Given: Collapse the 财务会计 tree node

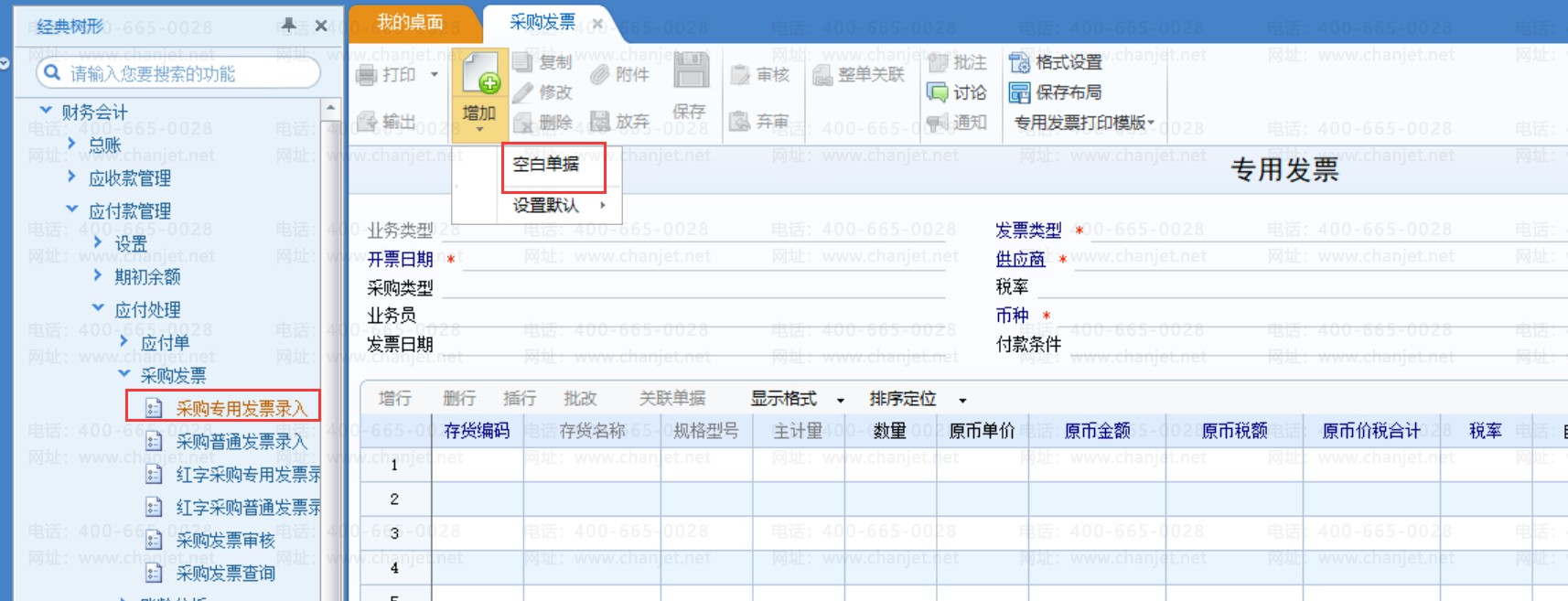Looking at the screenshot, I should 46,111.
